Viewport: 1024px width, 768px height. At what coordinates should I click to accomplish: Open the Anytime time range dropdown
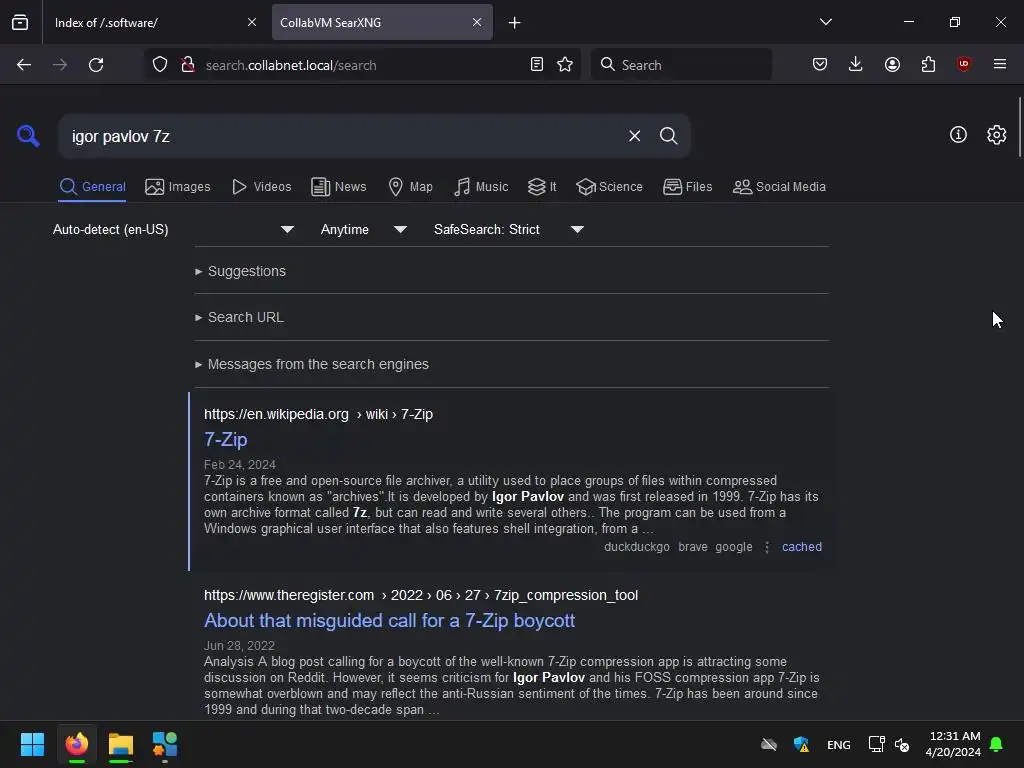point(363,229)
